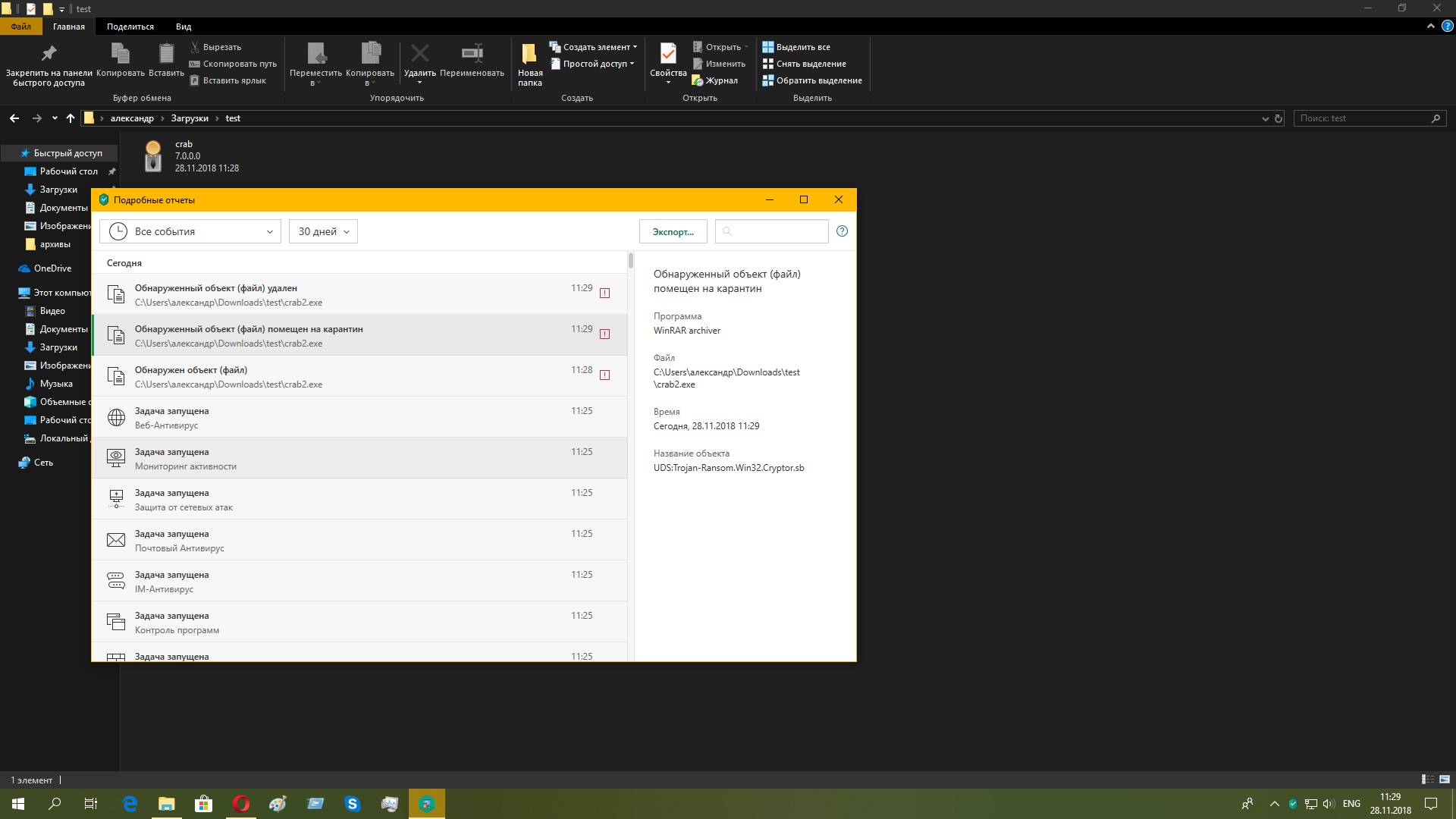
Task: Select 'Загрузки' under Quick access in the sidebar
Action: point(58,190)
